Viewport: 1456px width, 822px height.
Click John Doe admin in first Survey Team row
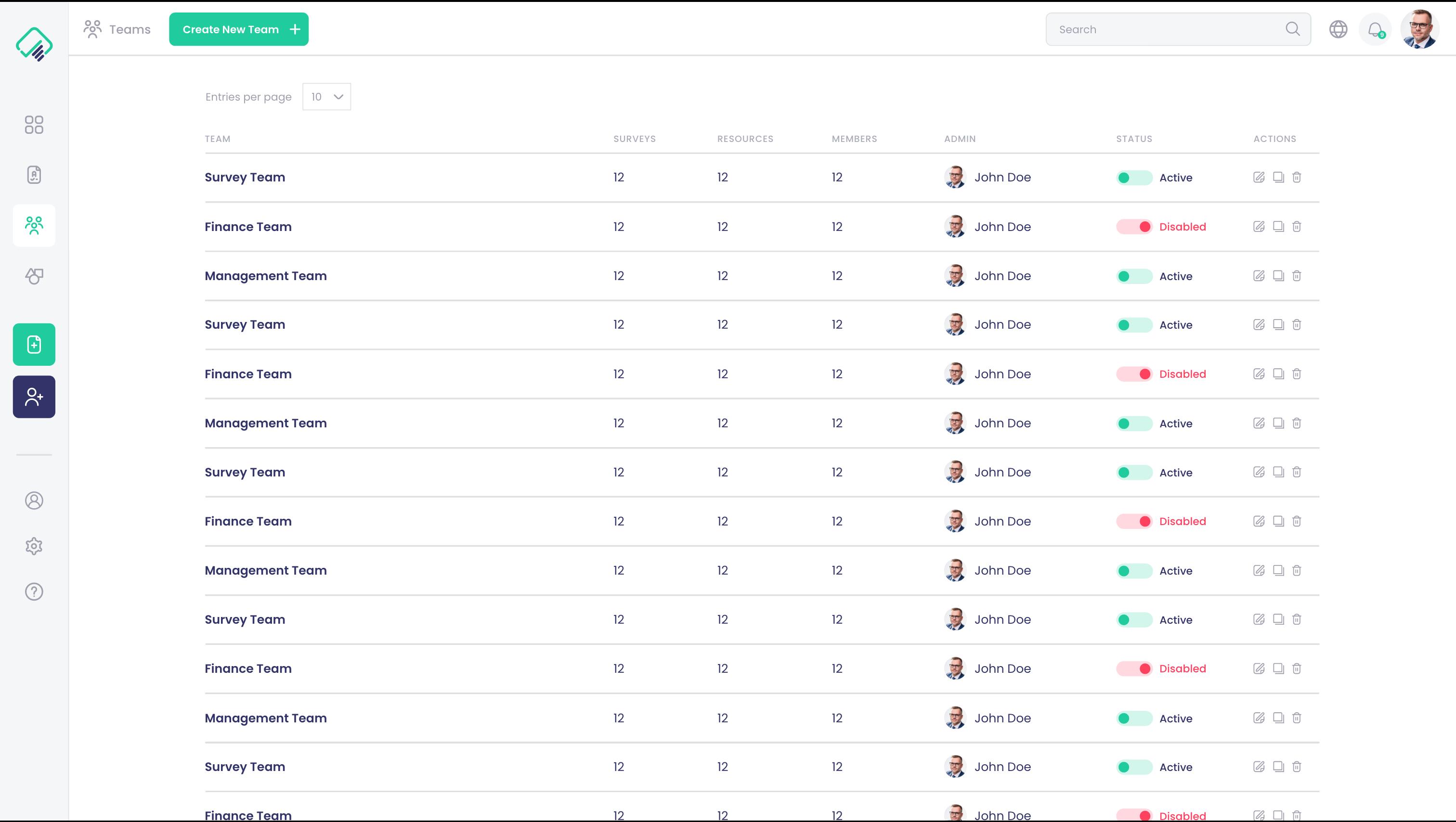click(x=1003, y=178)
